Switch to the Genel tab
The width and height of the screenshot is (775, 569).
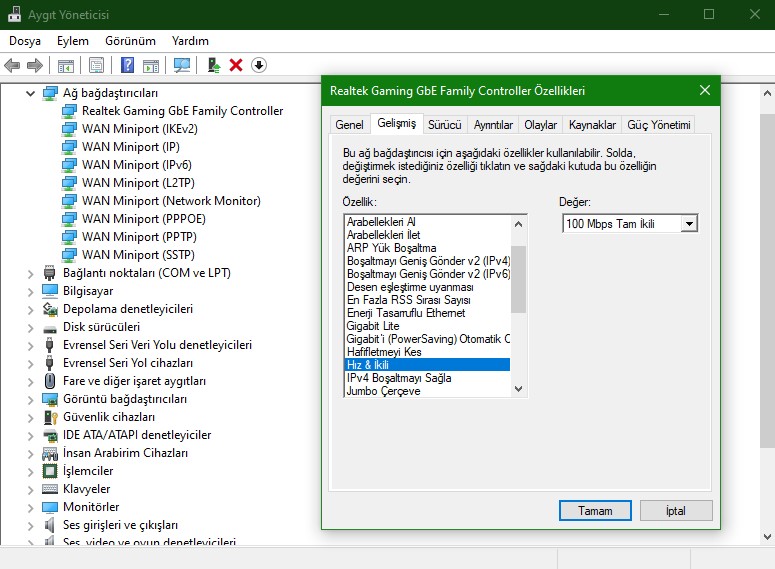point(349,125)
